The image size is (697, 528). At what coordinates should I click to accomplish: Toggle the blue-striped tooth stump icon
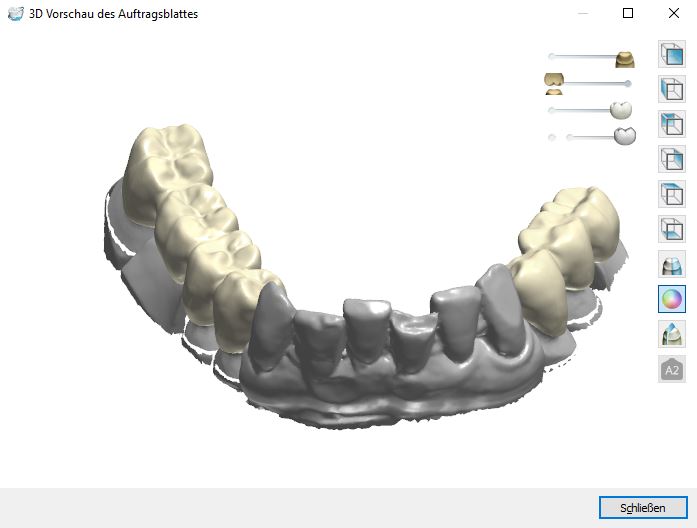click(672, 264)
